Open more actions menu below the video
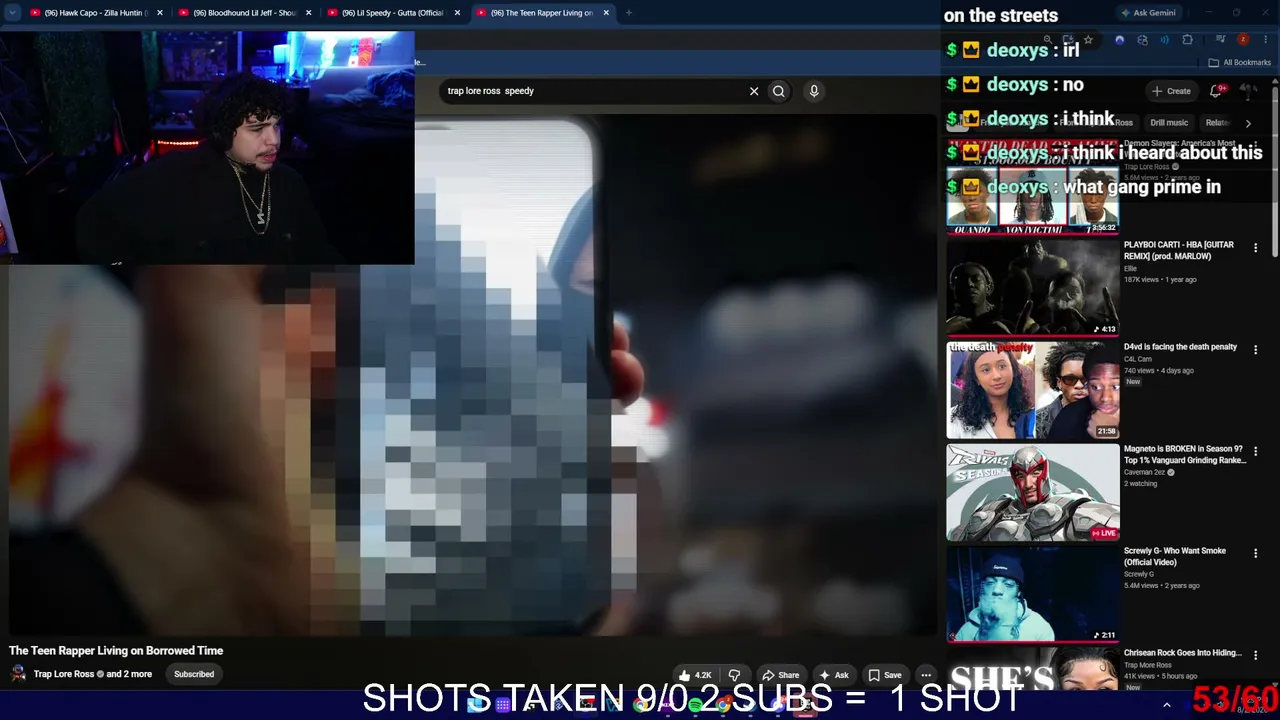This screenshot has width=1280, height=720. click(926, 675)
